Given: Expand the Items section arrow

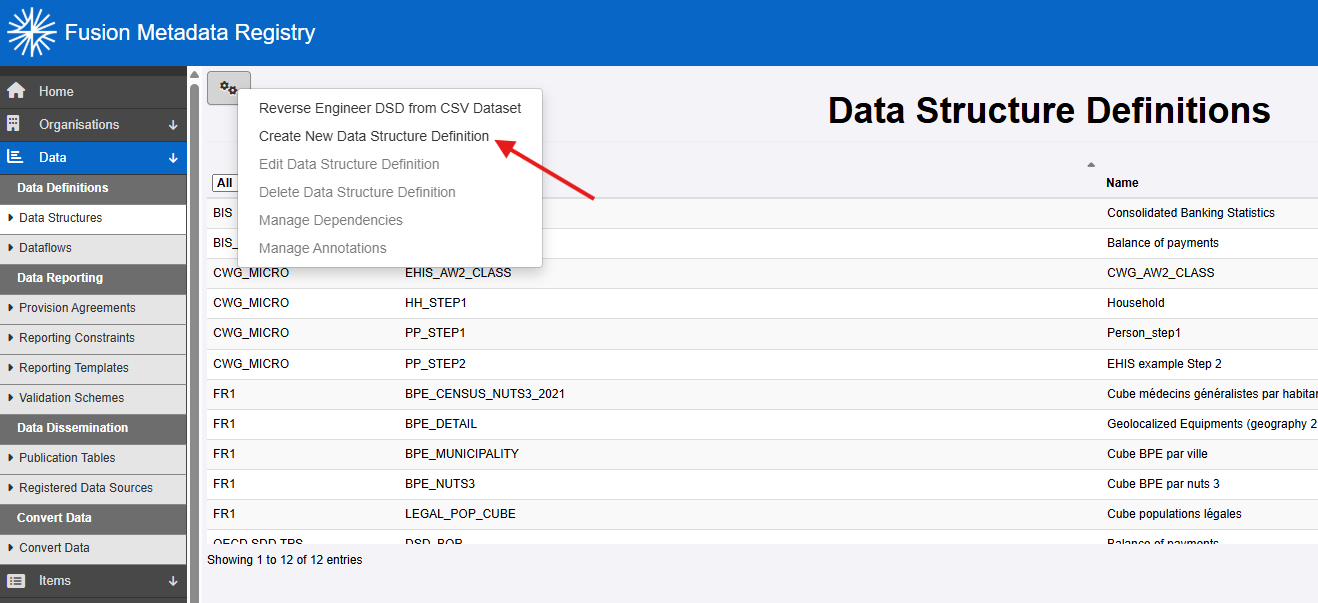Looking at the screenshot, I should point(173,581).
